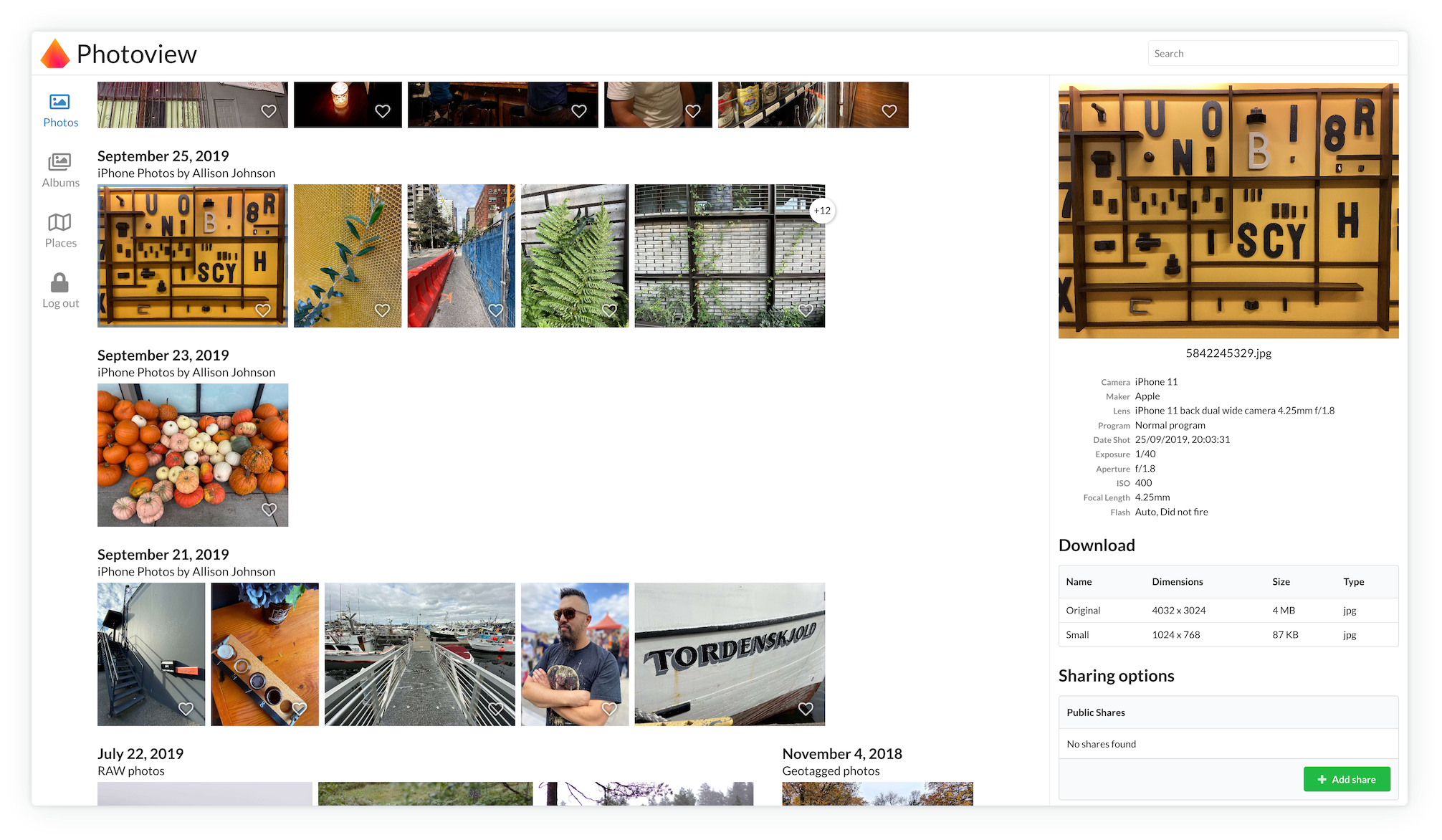Open the Photos section icon
Viewport: 1442px width, 840px height.
click(x=60, y=102)
